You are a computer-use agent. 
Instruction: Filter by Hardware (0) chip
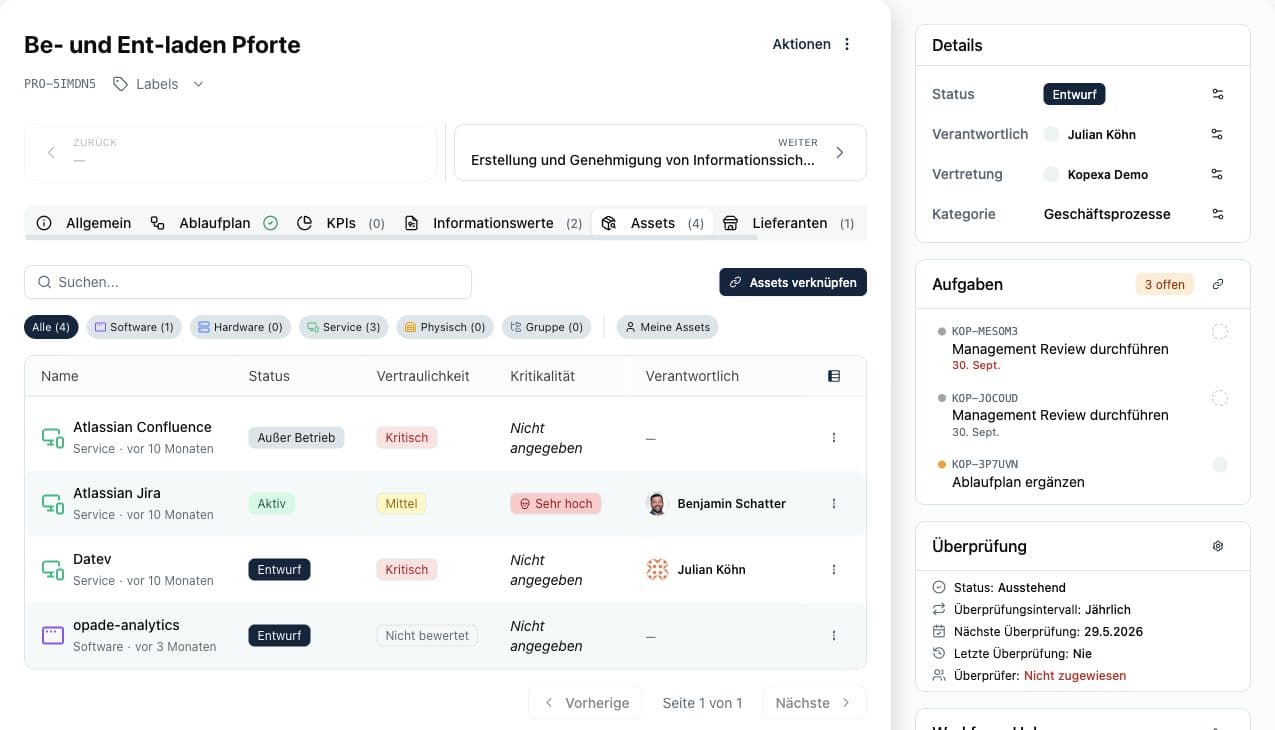click(x=240, y=327)
